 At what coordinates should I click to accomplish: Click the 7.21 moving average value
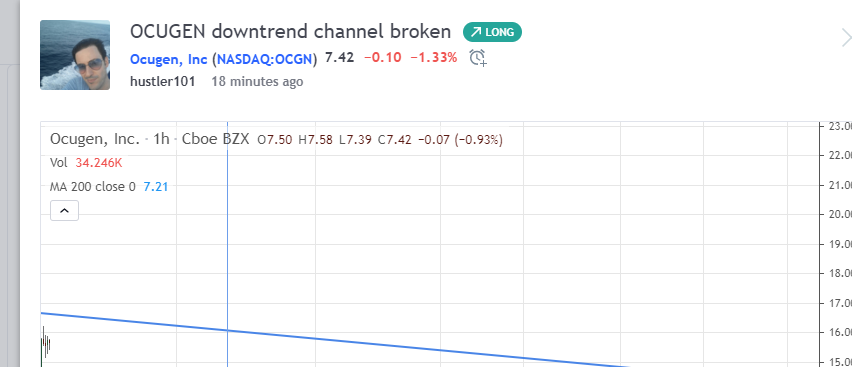coord(156,187)
